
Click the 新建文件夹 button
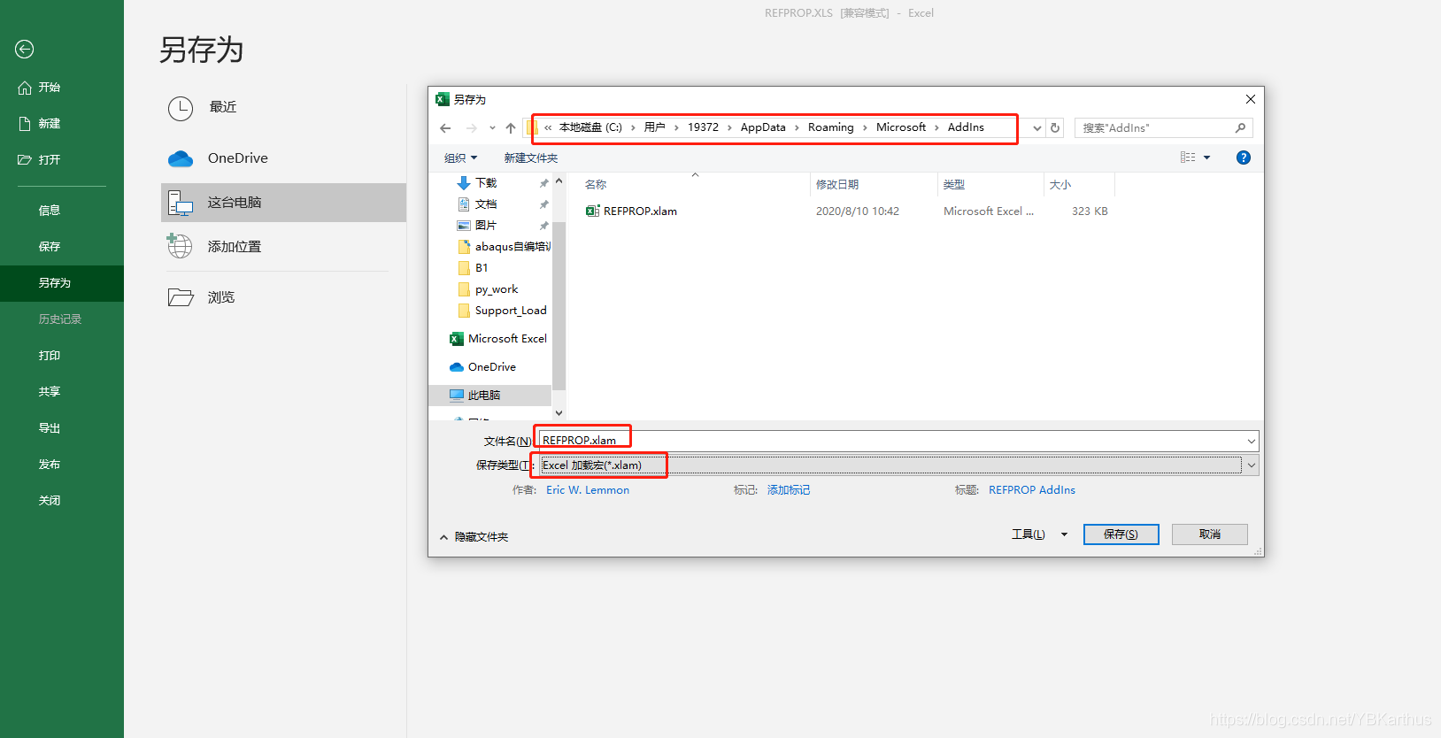pyautogui.click(x=531, y=158)
